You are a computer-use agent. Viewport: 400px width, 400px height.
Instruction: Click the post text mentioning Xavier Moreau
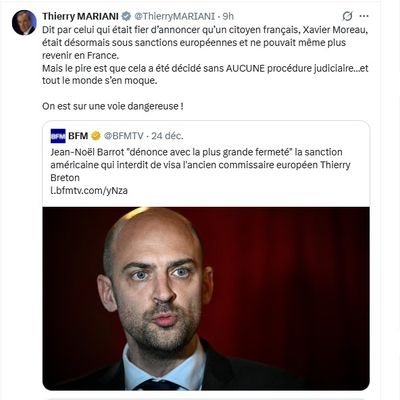pos(205,42)
